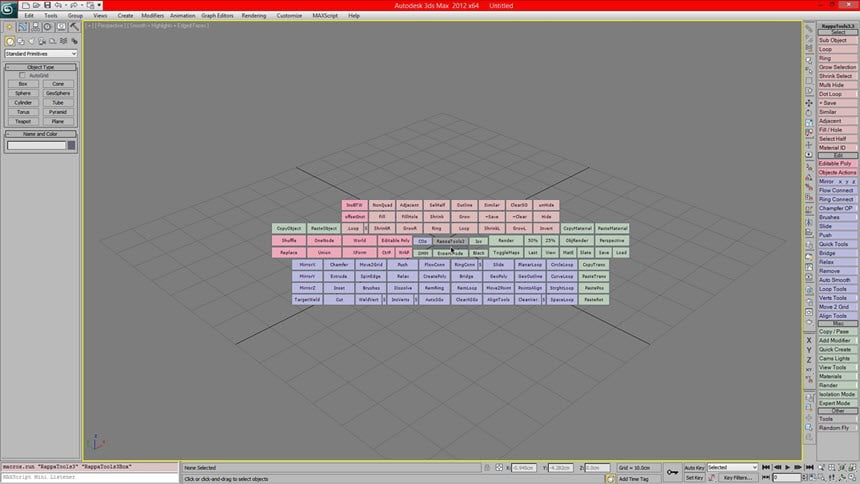Click the object color swatch
860x484 pixels.
pos(71,145)
